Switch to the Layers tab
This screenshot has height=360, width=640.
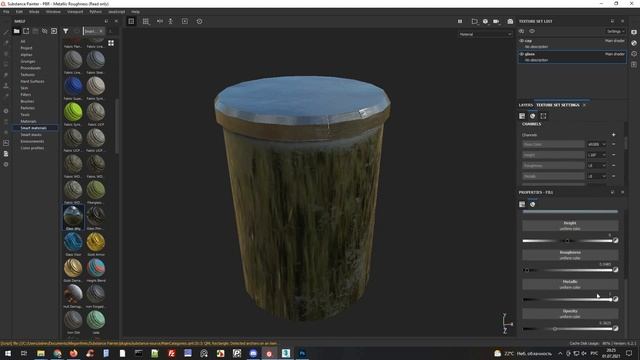tap(526, 105)
